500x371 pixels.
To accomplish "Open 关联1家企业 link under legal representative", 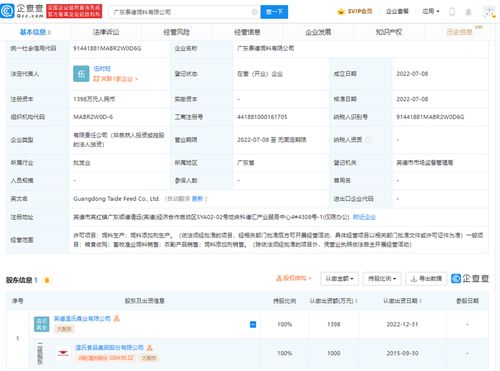I will pyautogui.click(x=115, y=79).
